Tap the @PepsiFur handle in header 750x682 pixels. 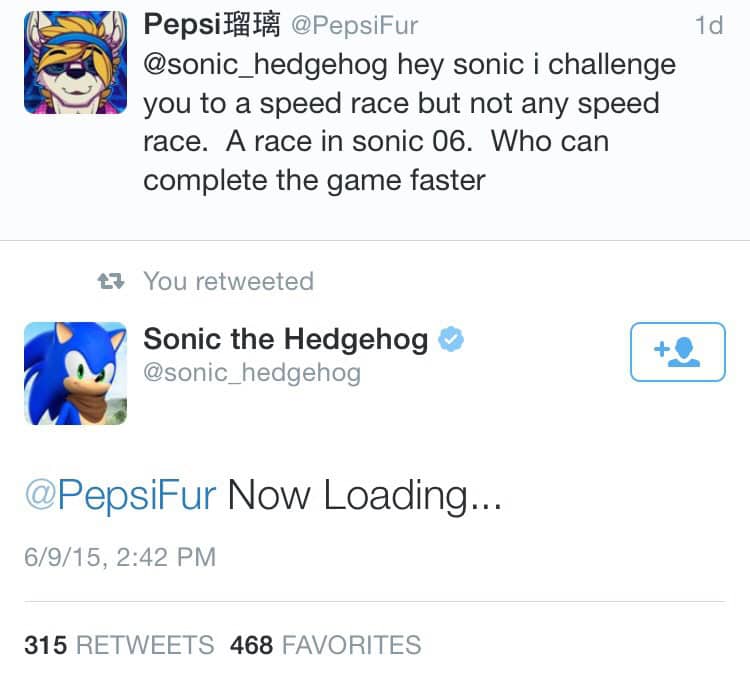[x=354, y=25]
